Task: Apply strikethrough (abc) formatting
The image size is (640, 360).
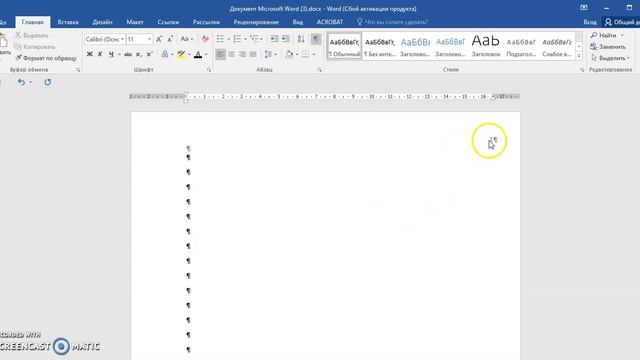Action: [x=128, y=54]
